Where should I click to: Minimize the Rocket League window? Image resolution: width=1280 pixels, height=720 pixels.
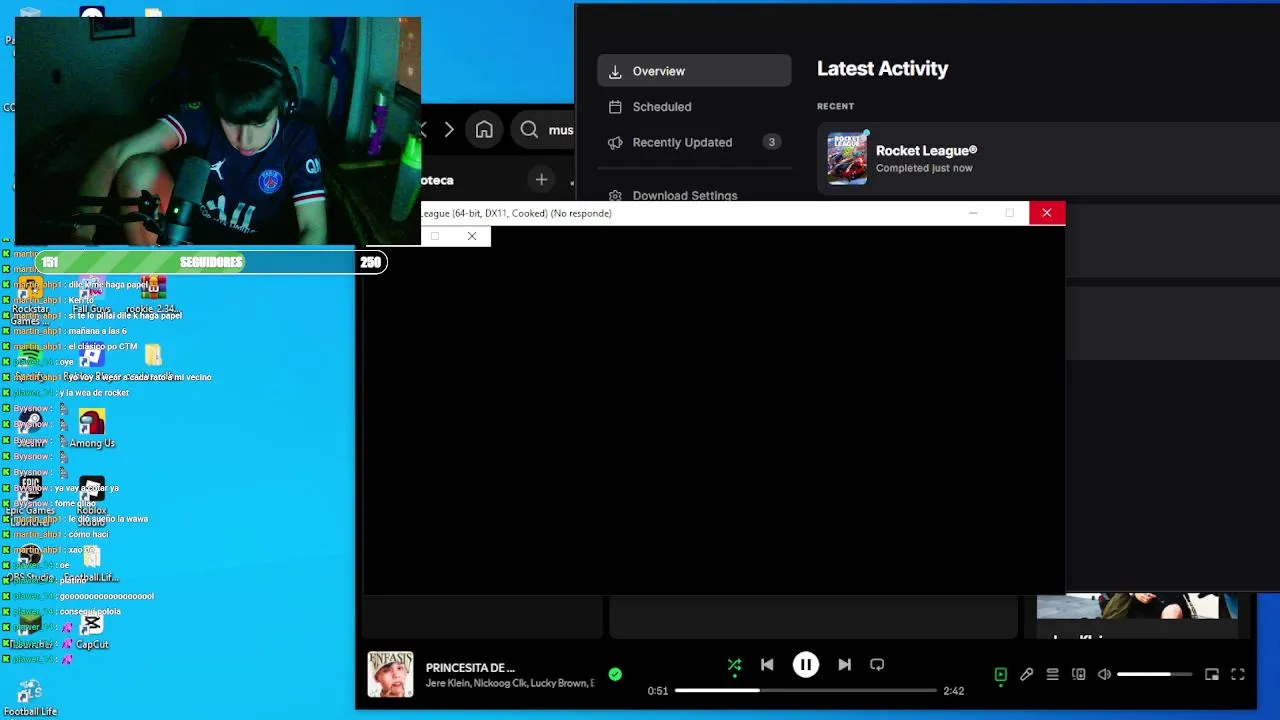(973, 213)
